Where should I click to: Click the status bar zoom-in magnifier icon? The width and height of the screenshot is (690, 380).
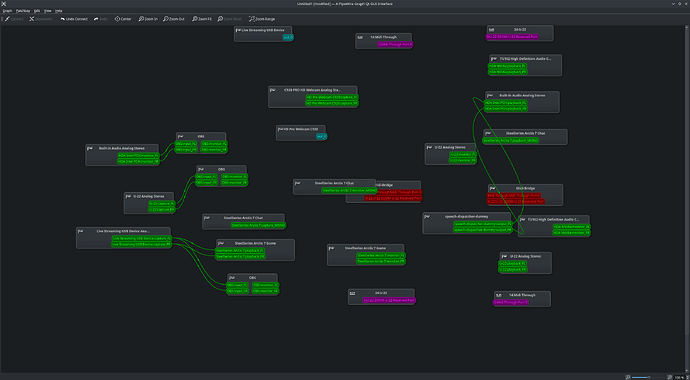[x=670, y=377]
